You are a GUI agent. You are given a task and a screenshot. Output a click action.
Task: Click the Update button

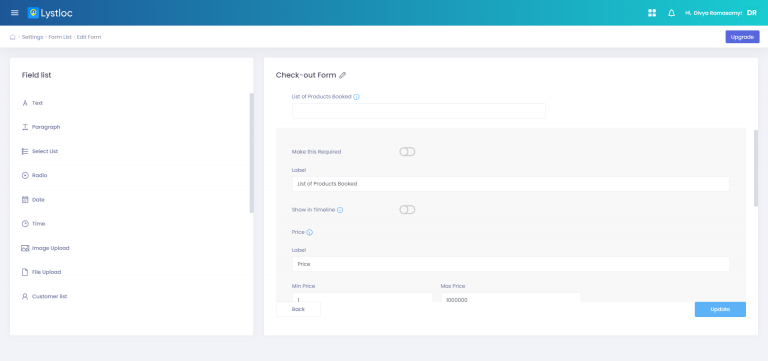[720, 309]
